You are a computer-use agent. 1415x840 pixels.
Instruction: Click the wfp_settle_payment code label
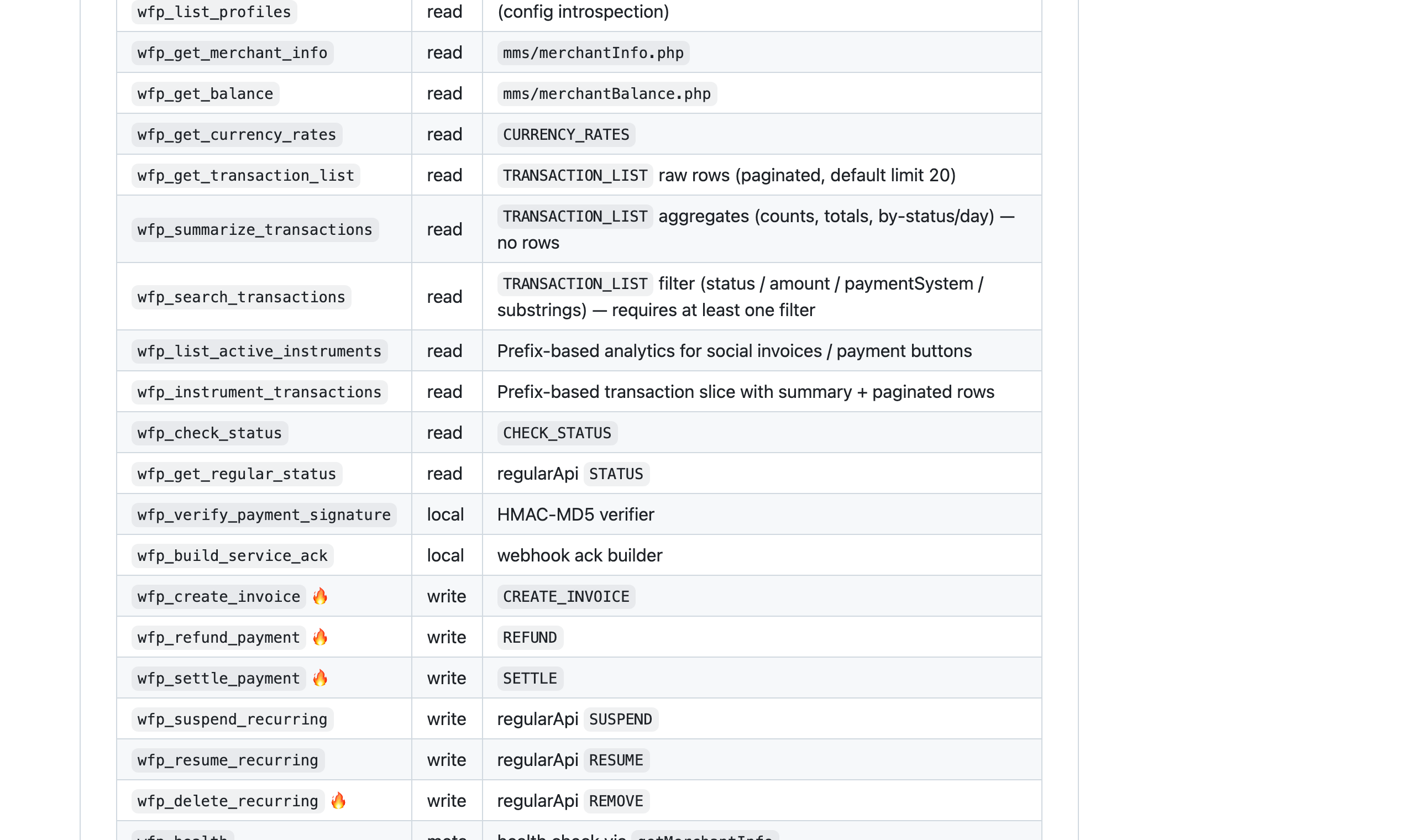[219, 678]
